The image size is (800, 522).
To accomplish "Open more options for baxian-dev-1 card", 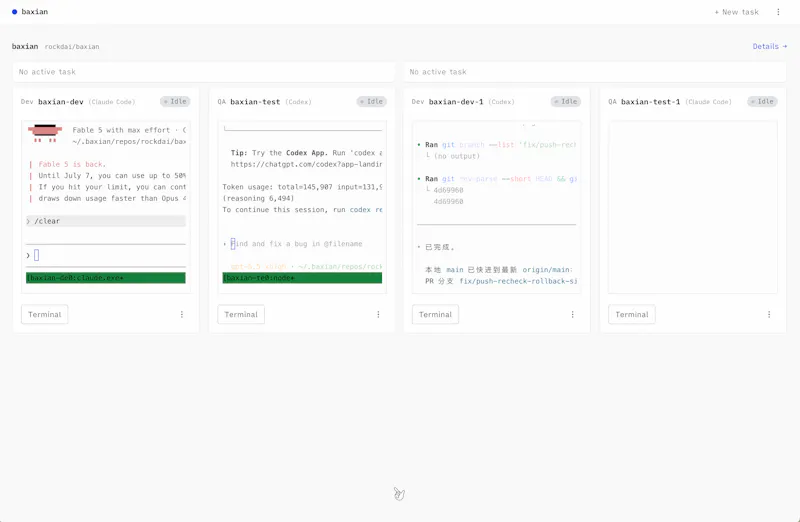I will click(572, 314).
